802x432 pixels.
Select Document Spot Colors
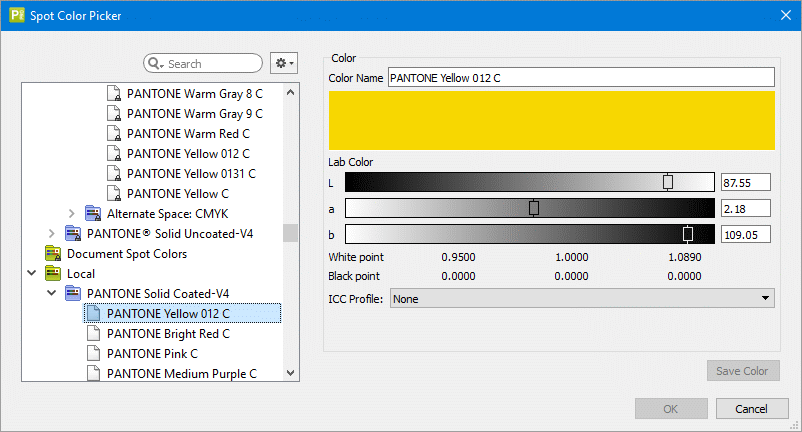click(127, 254)
